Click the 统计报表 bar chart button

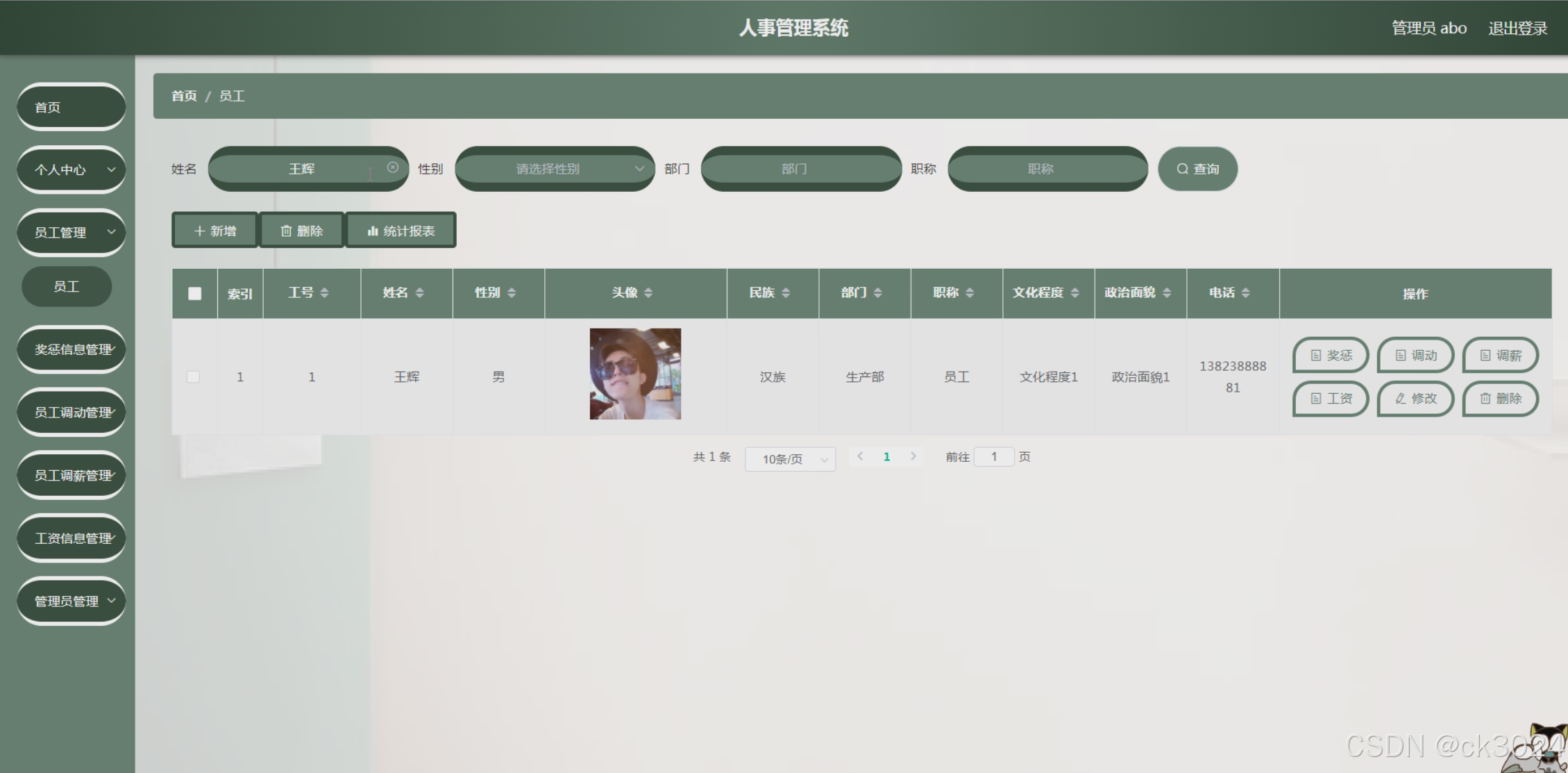(x=401, y=231)
